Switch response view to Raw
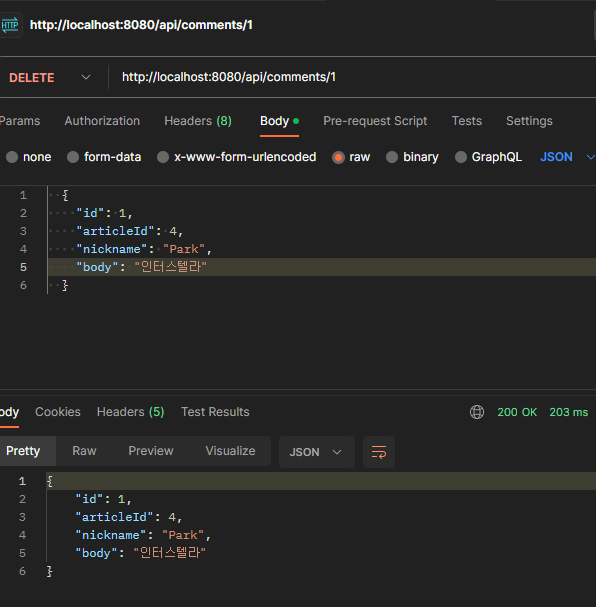The height and width of the screenshot is (607, 596). [x=84, y=451]
